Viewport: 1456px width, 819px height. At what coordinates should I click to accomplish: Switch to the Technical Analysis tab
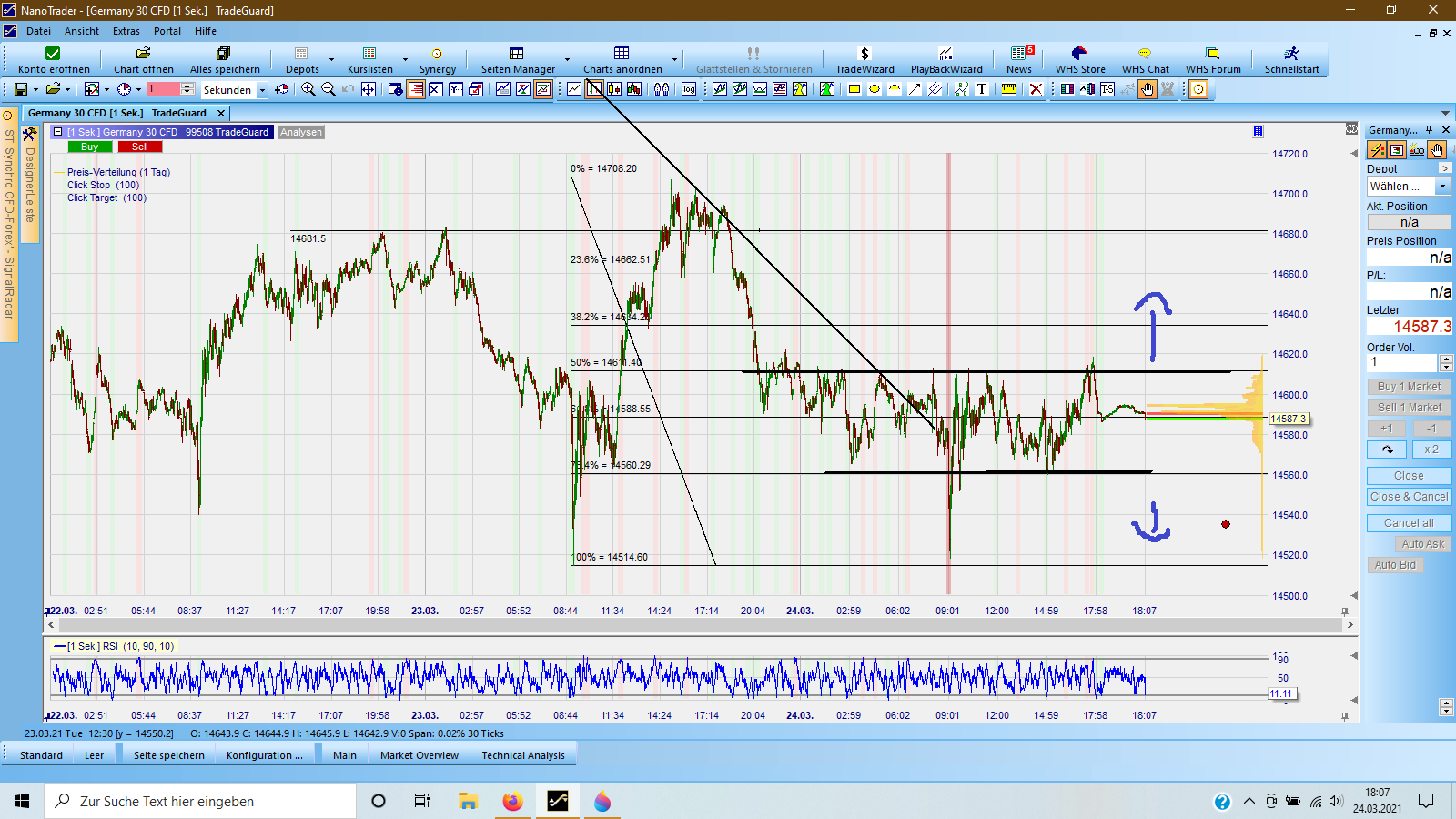tap(522, 755)
